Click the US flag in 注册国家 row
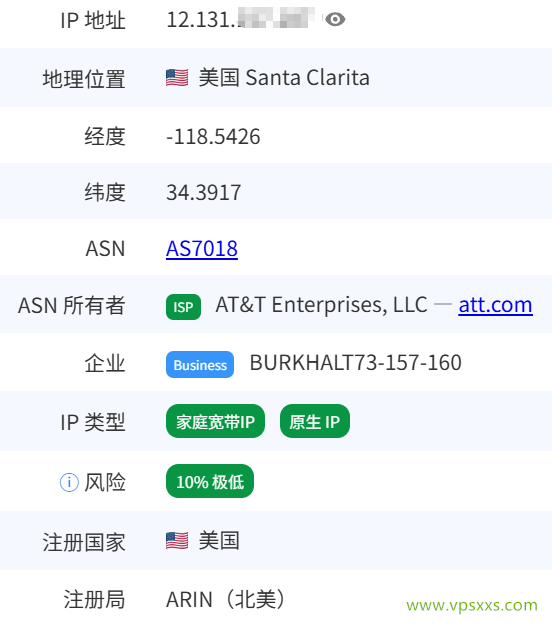 [177, 541]
